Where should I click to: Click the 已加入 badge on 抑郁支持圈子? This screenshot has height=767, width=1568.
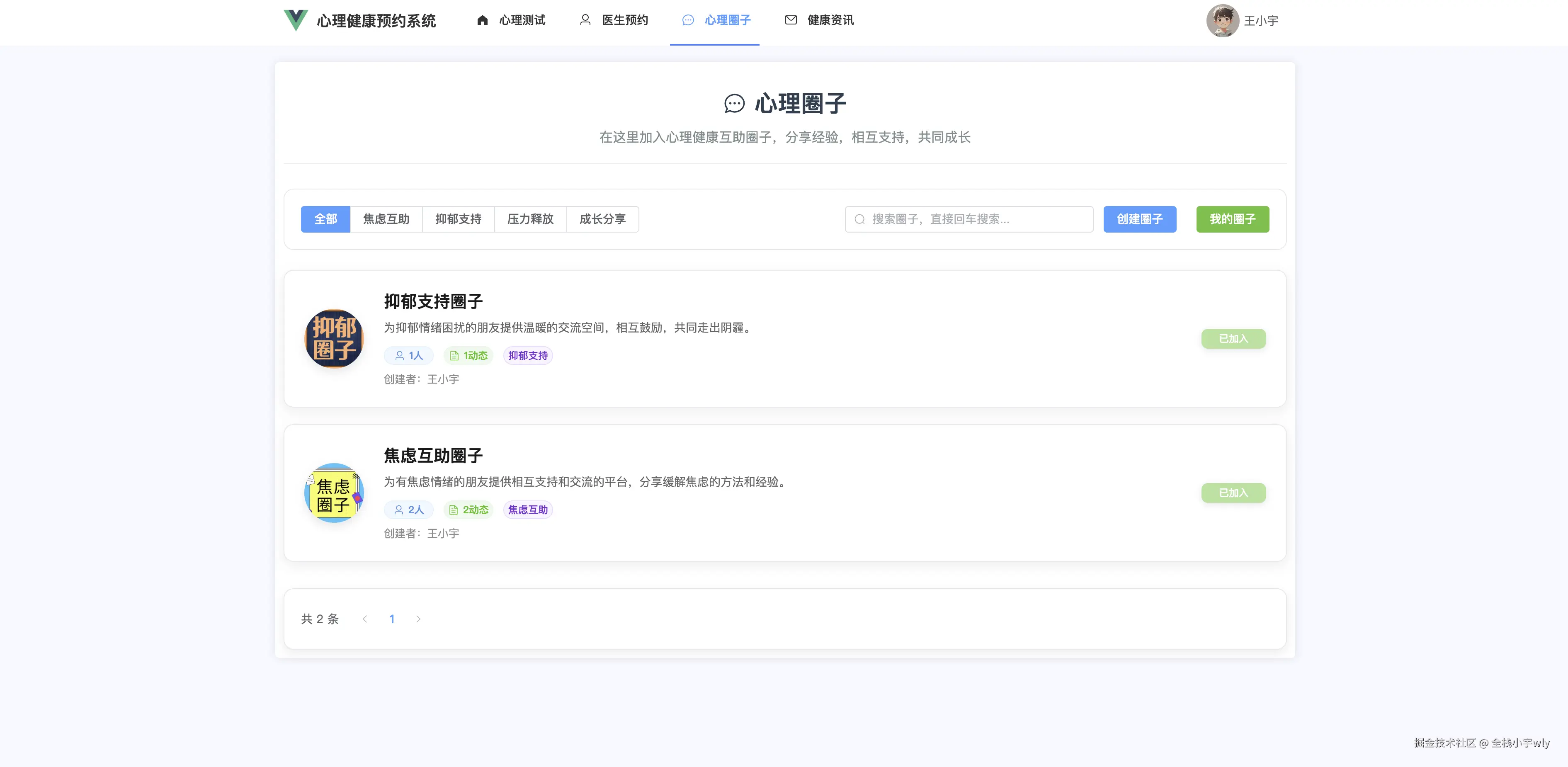tap(1233, 338)
